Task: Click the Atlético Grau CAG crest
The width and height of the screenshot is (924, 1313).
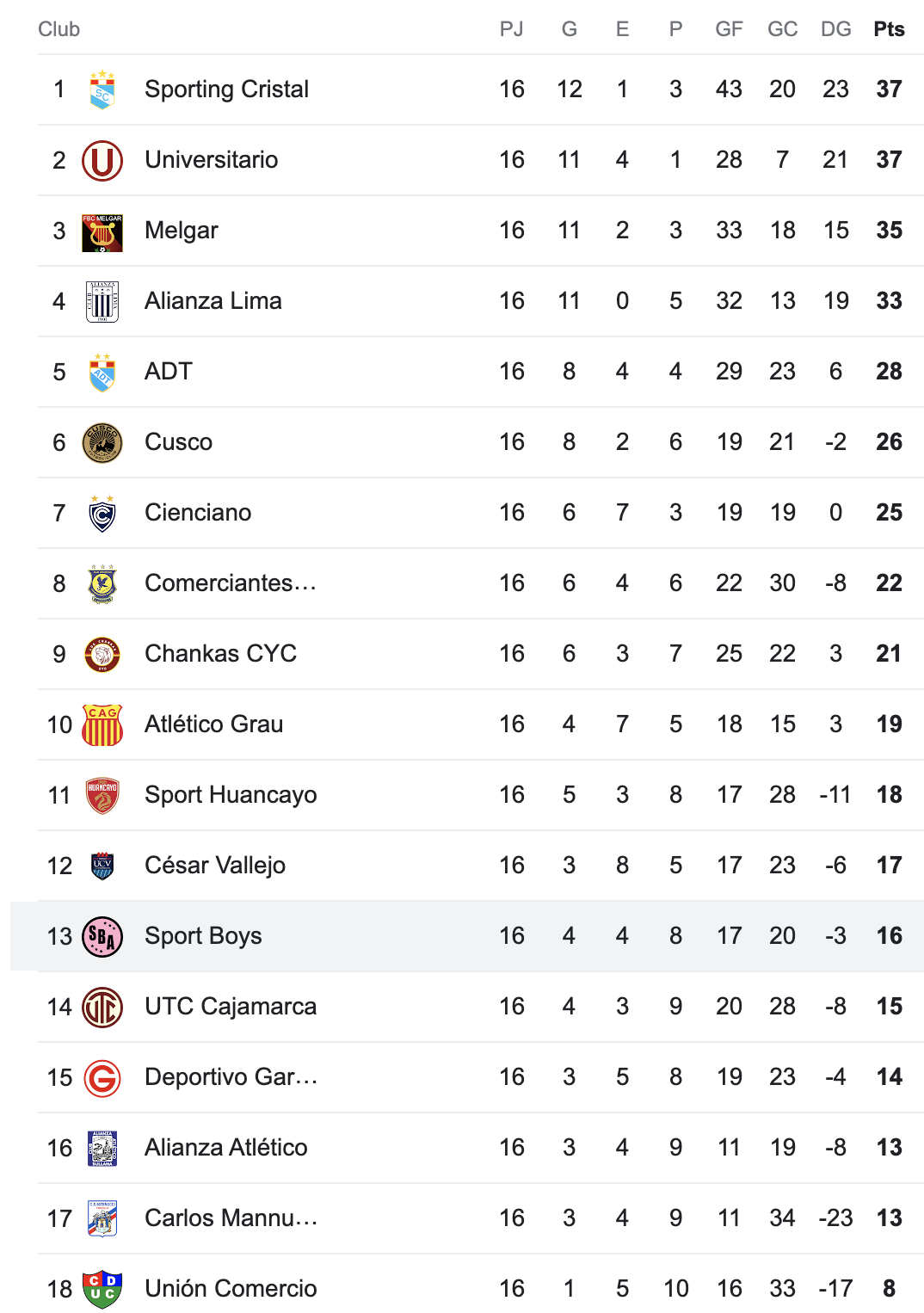Action: coord(102,724)
